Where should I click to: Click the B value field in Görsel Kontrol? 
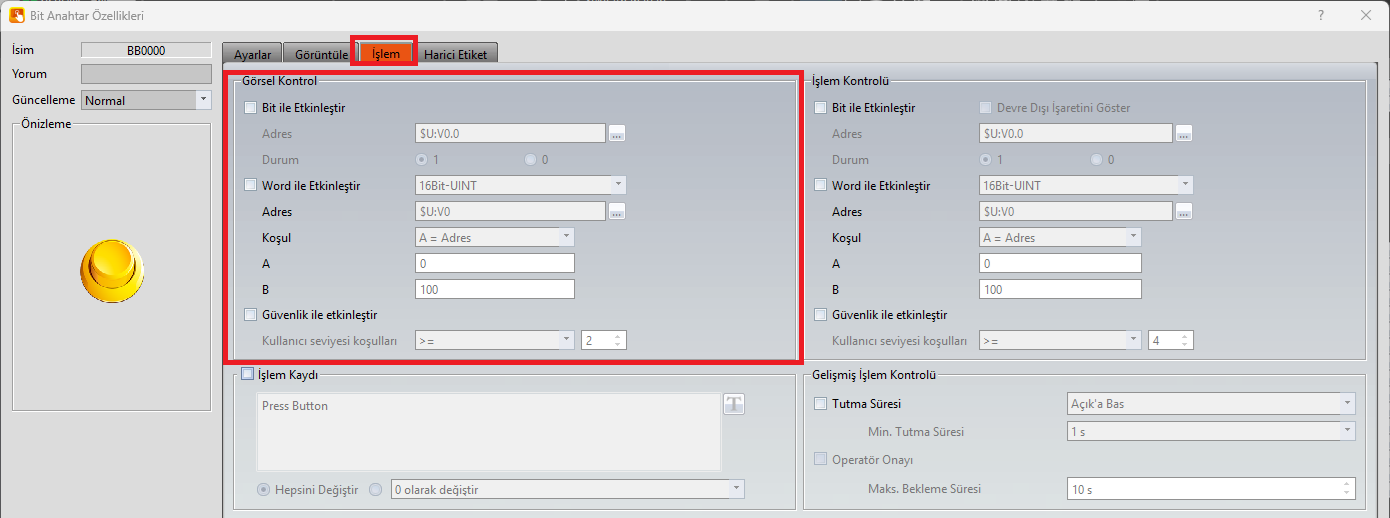(494, 289)
